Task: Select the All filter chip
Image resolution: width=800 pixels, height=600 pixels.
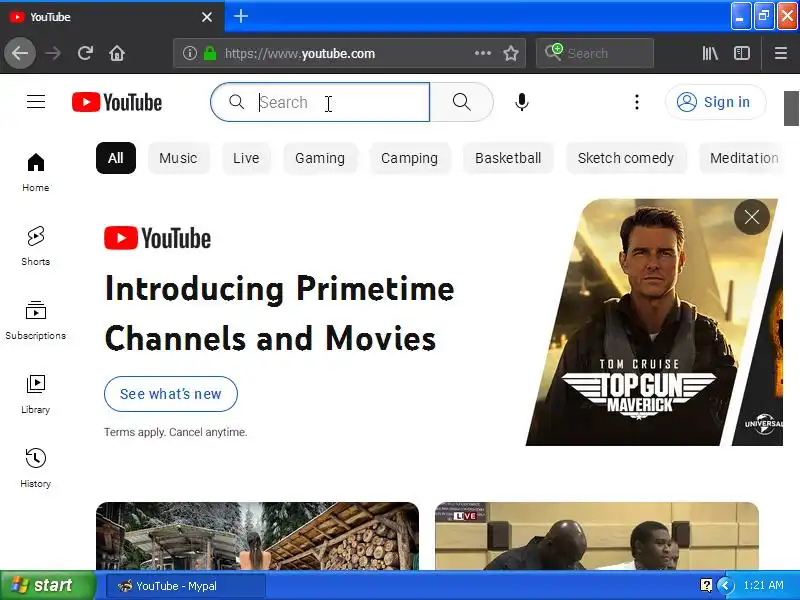Action: tap(116, 158)
